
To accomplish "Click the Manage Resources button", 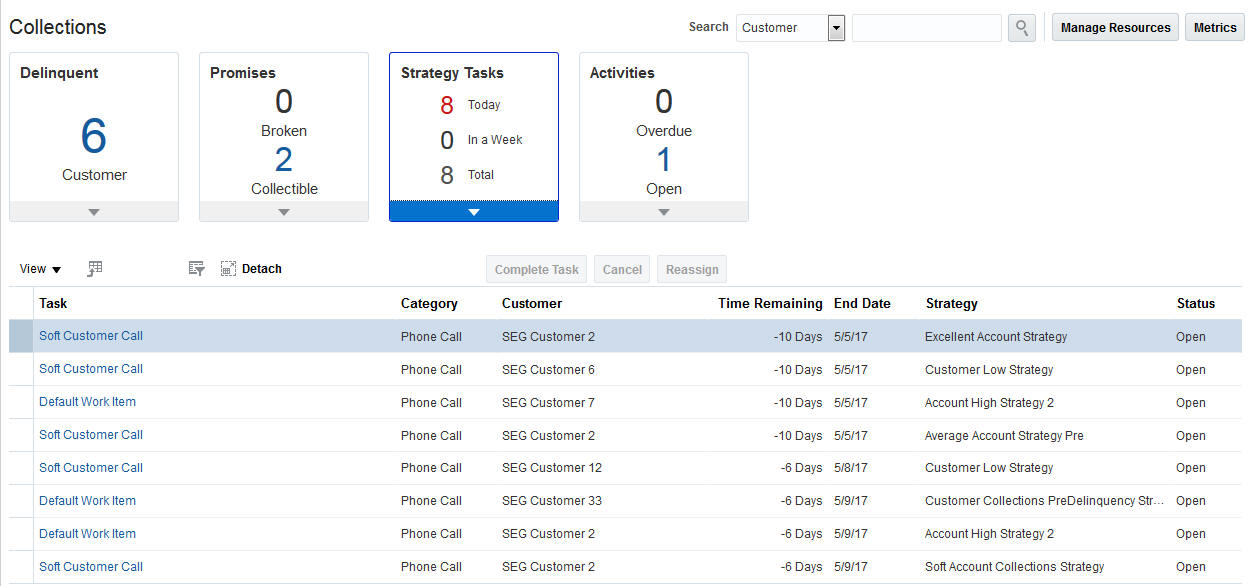I will pos(1115,28).
